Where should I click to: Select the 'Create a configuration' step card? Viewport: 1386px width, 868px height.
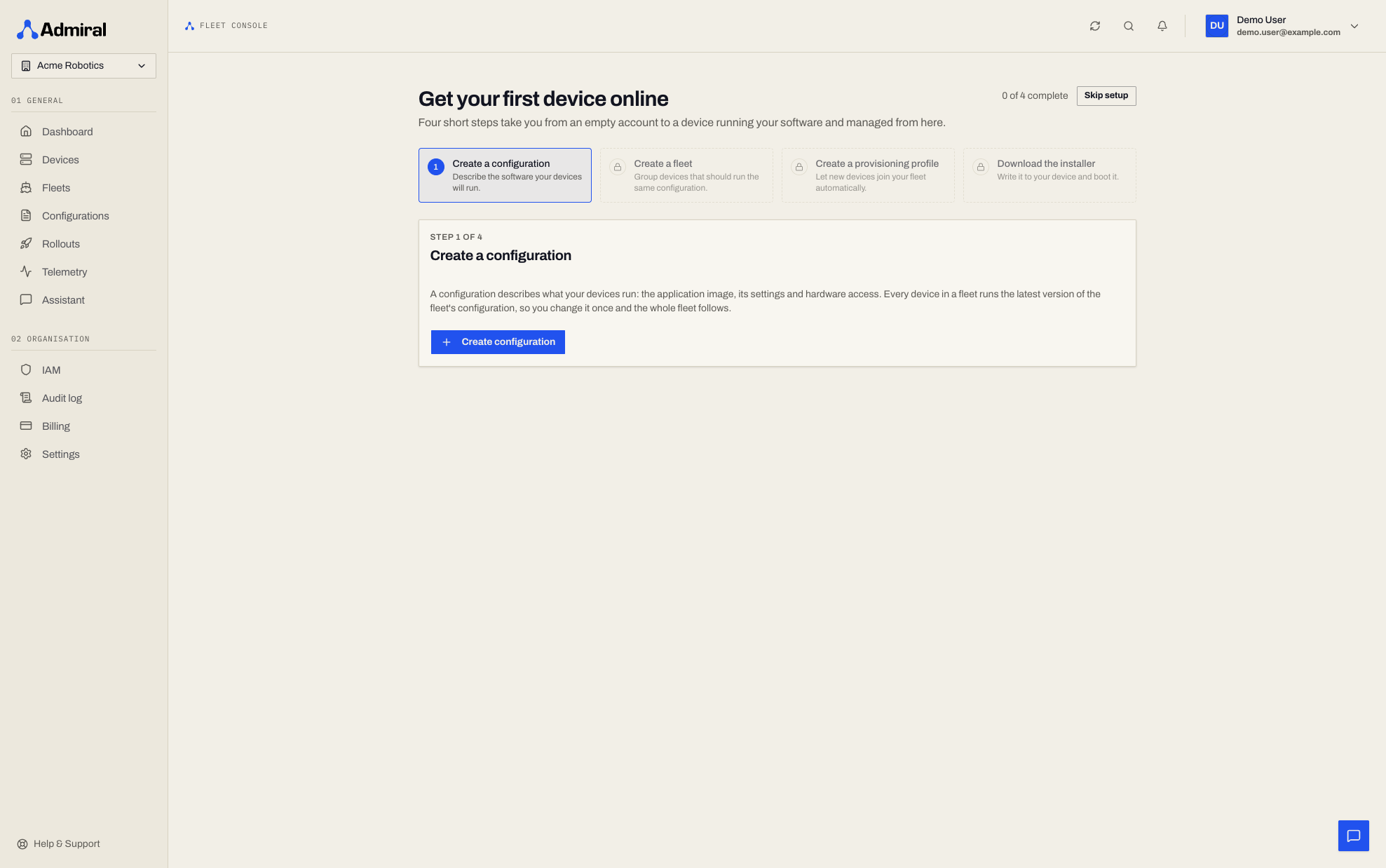505,175
